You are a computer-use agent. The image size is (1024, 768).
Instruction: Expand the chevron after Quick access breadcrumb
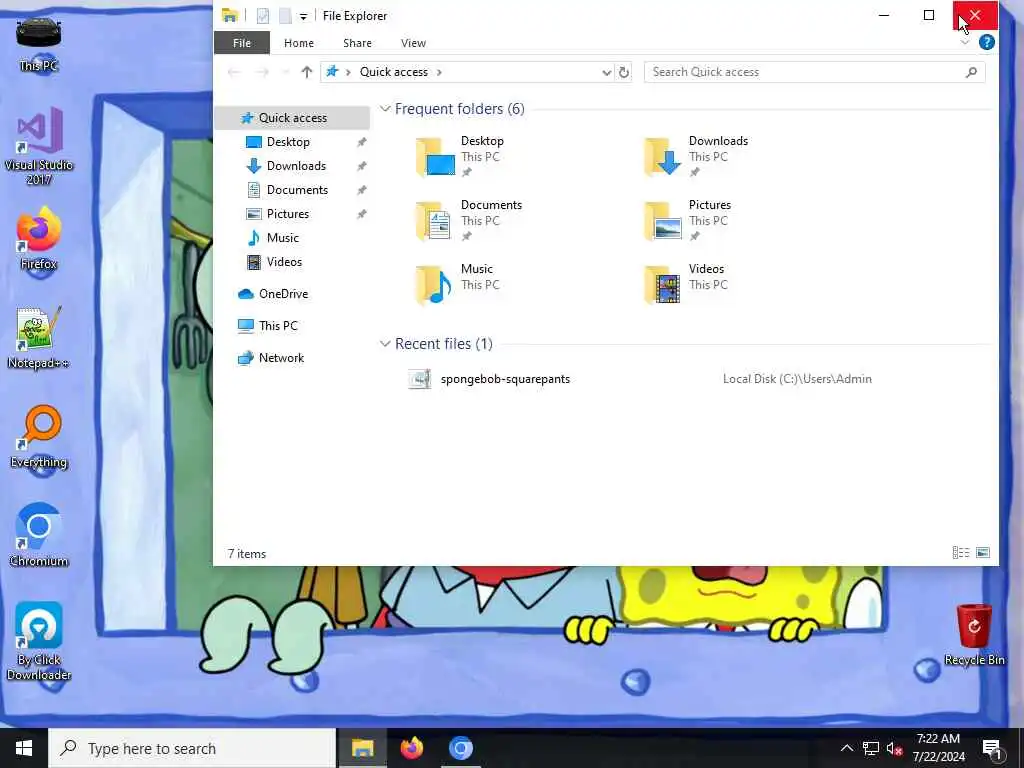coord(439,72)
